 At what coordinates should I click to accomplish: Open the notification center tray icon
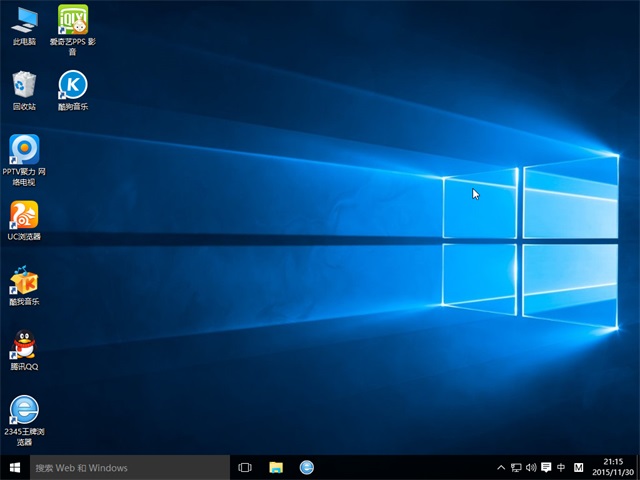click(546, 467)
